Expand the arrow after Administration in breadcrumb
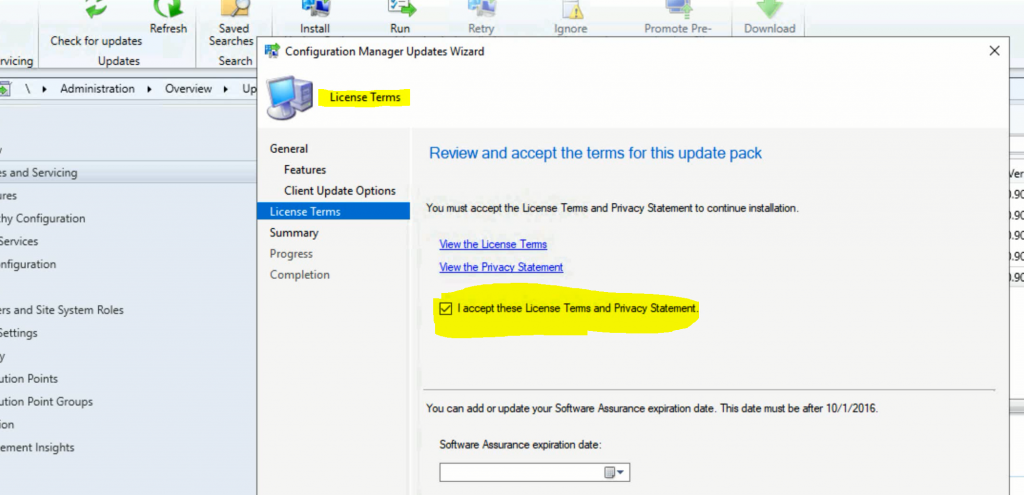The width and height of the screenshot is (1024, 495). (x=150, y=89)
